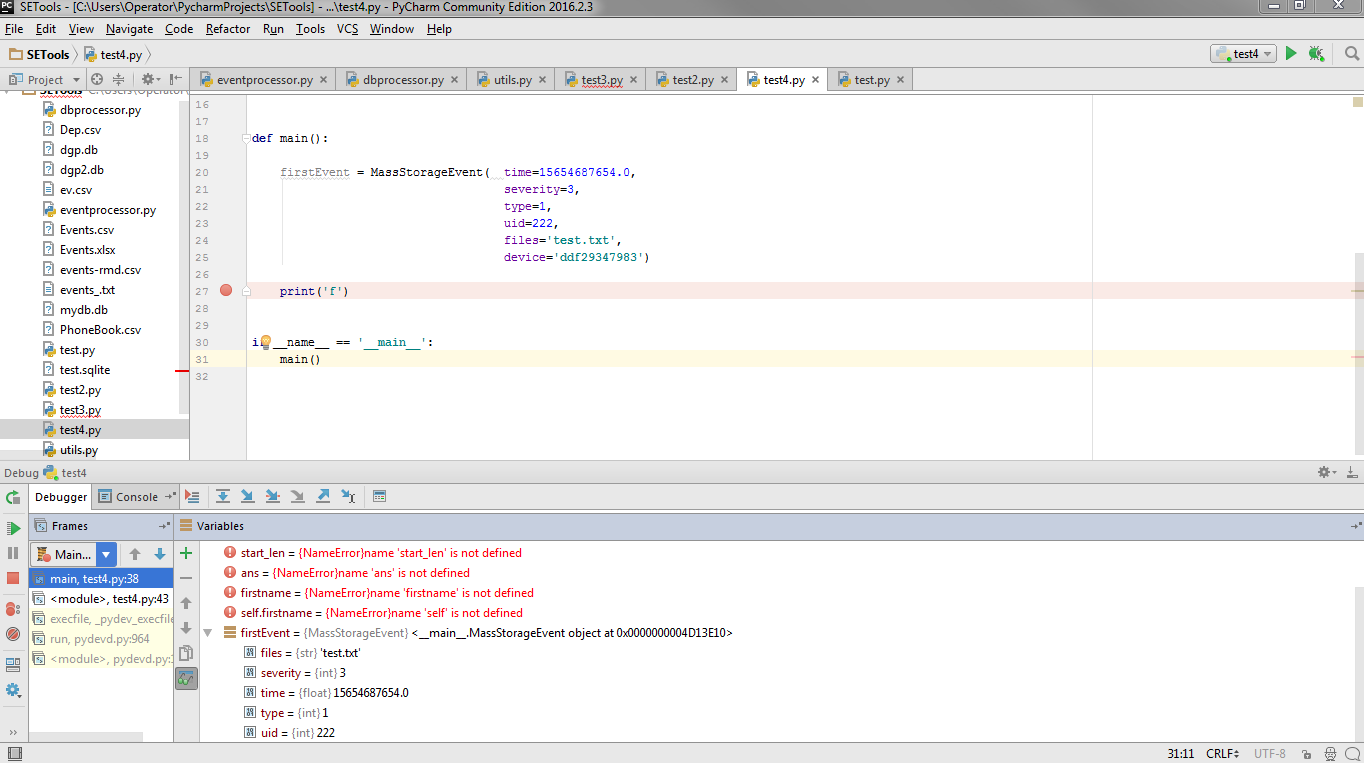Open Debug tool window gear settings
Viewport: 1364px width, 763px height.
point(1326,472)
